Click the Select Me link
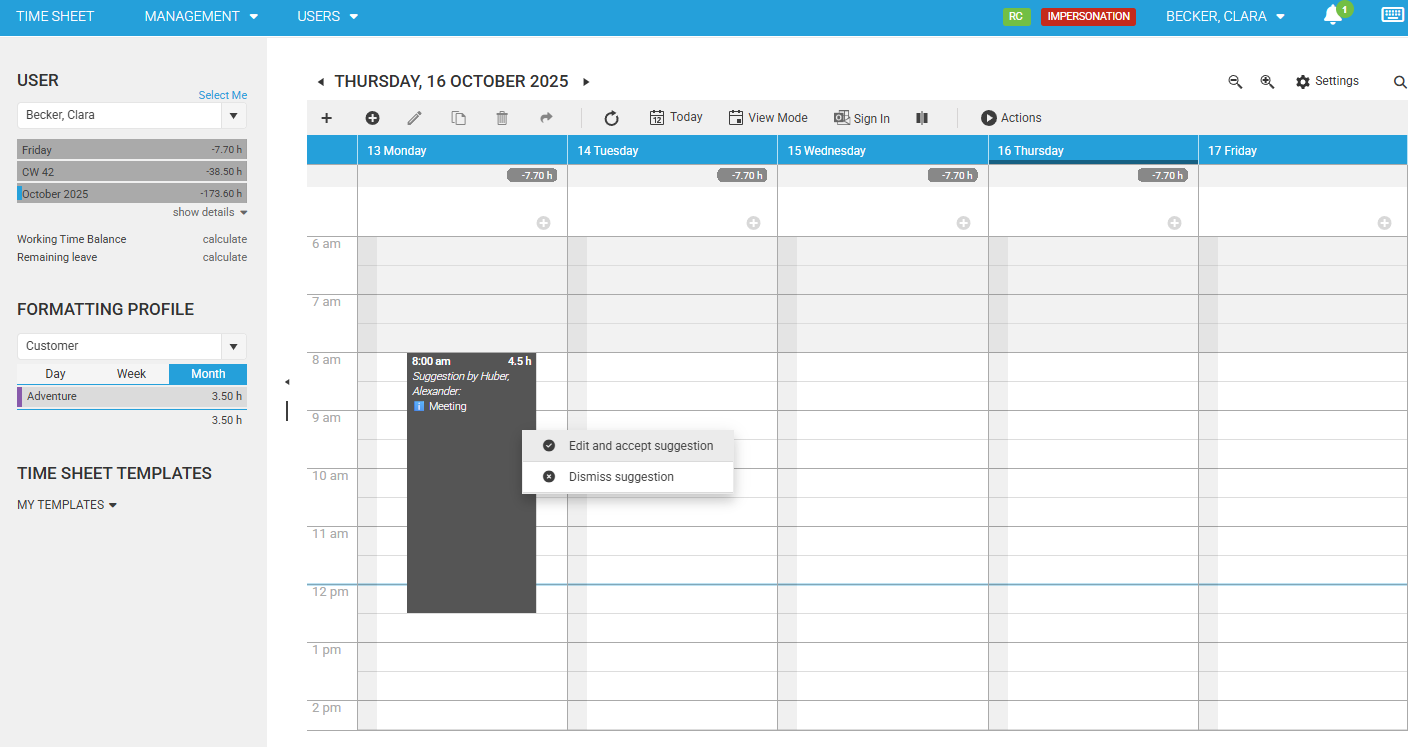 [222, 95]
